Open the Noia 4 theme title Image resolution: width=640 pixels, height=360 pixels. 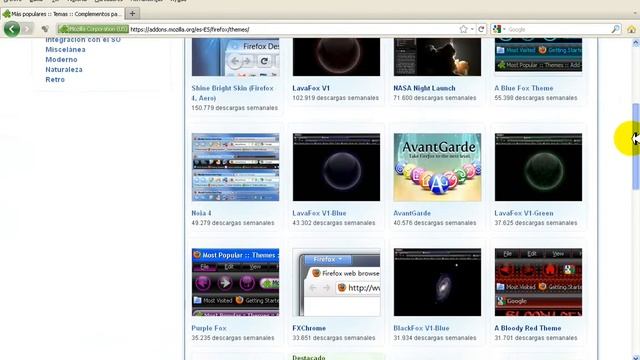click(x=201, y=213)
